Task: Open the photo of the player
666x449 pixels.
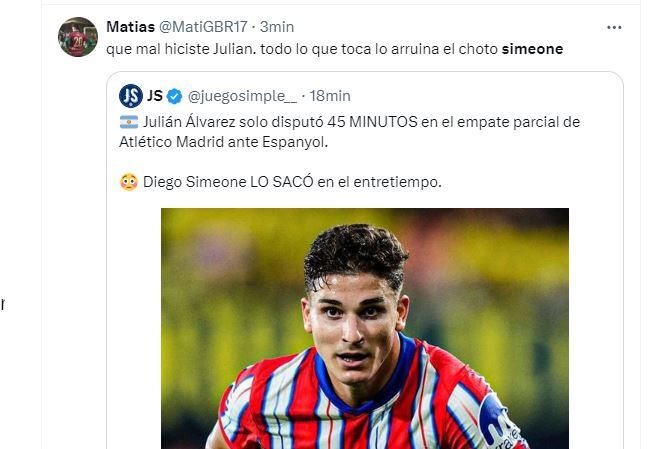Action: (365, 328)
